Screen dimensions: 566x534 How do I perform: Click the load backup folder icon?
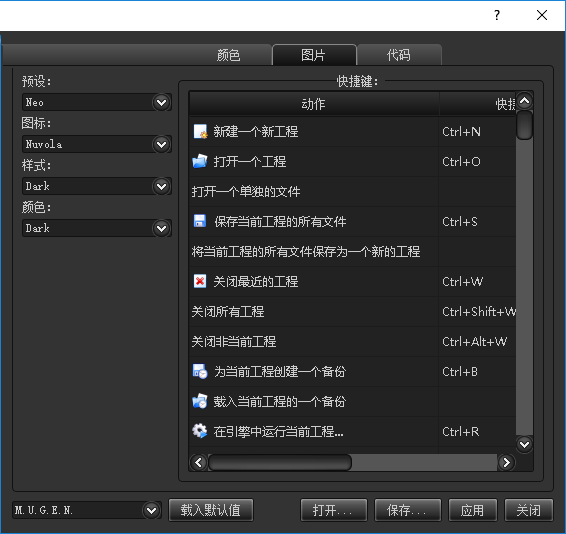pyautogui.click(x=200, y=401)
